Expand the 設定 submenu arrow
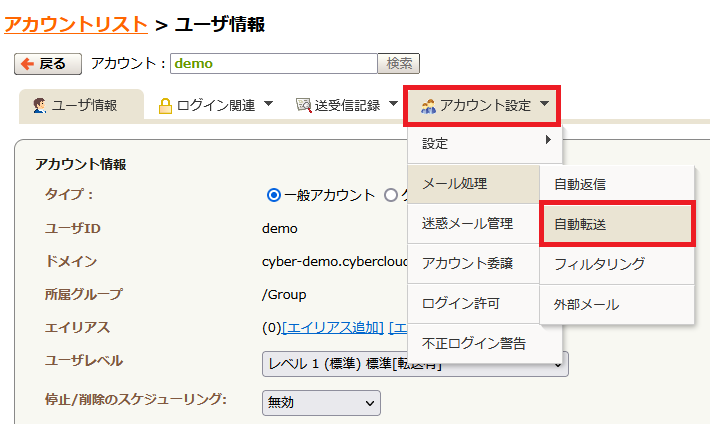Image resolution: width=710 pixels, height=424 pixels. 547,141
